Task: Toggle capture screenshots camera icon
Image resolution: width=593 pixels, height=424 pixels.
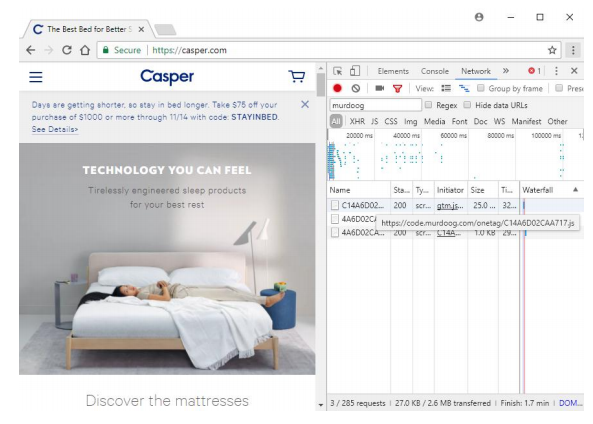Action: pos(379,89)
